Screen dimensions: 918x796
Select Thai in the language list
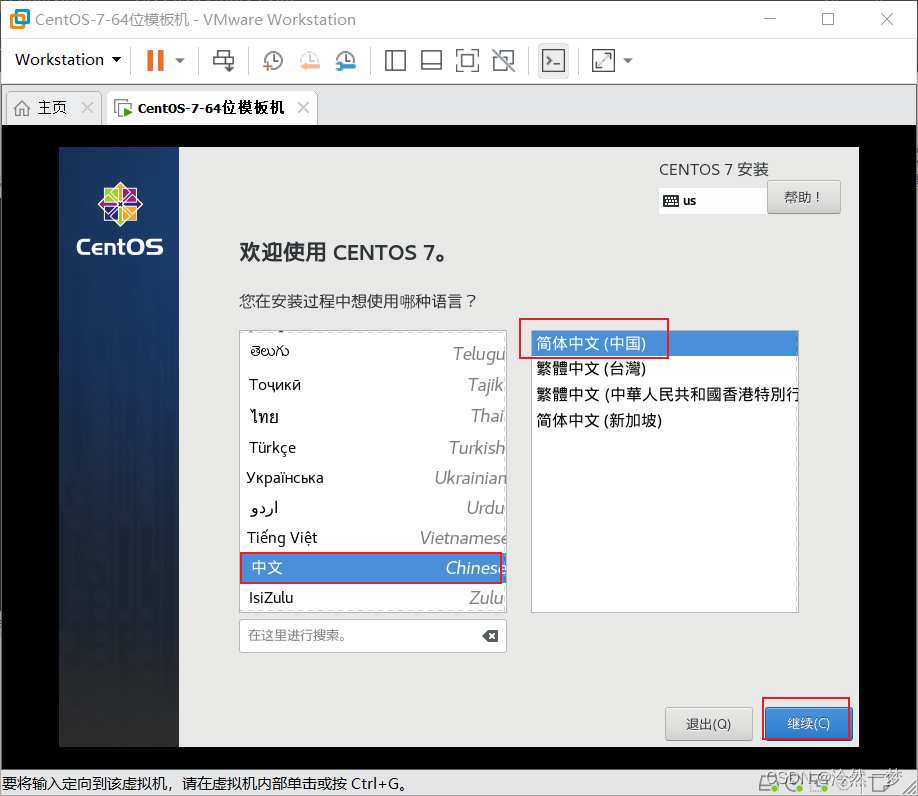point(373,416)
